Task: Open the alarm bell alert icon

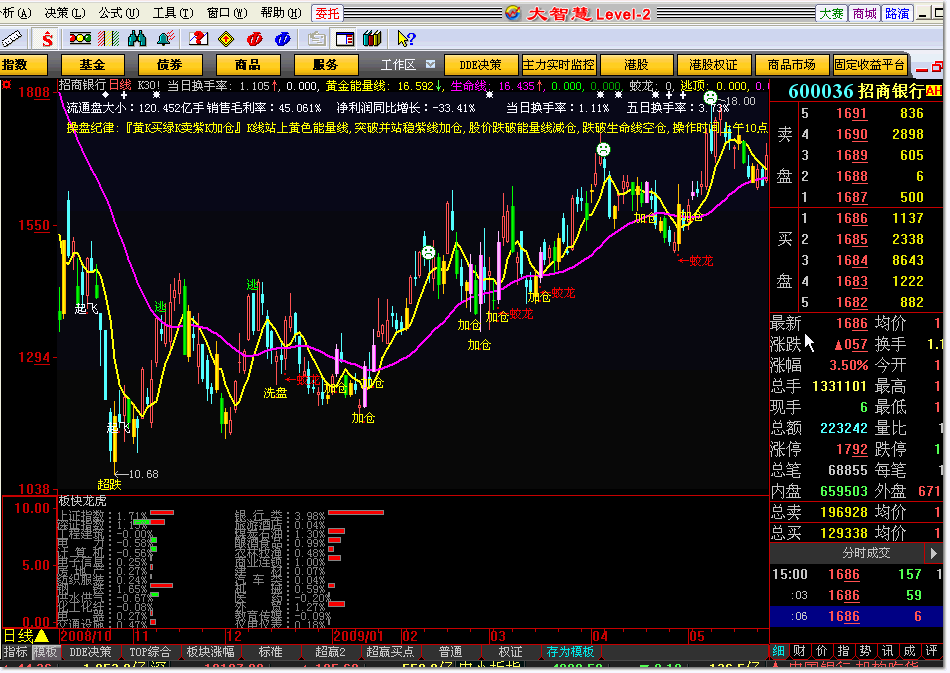Action: 165,39
